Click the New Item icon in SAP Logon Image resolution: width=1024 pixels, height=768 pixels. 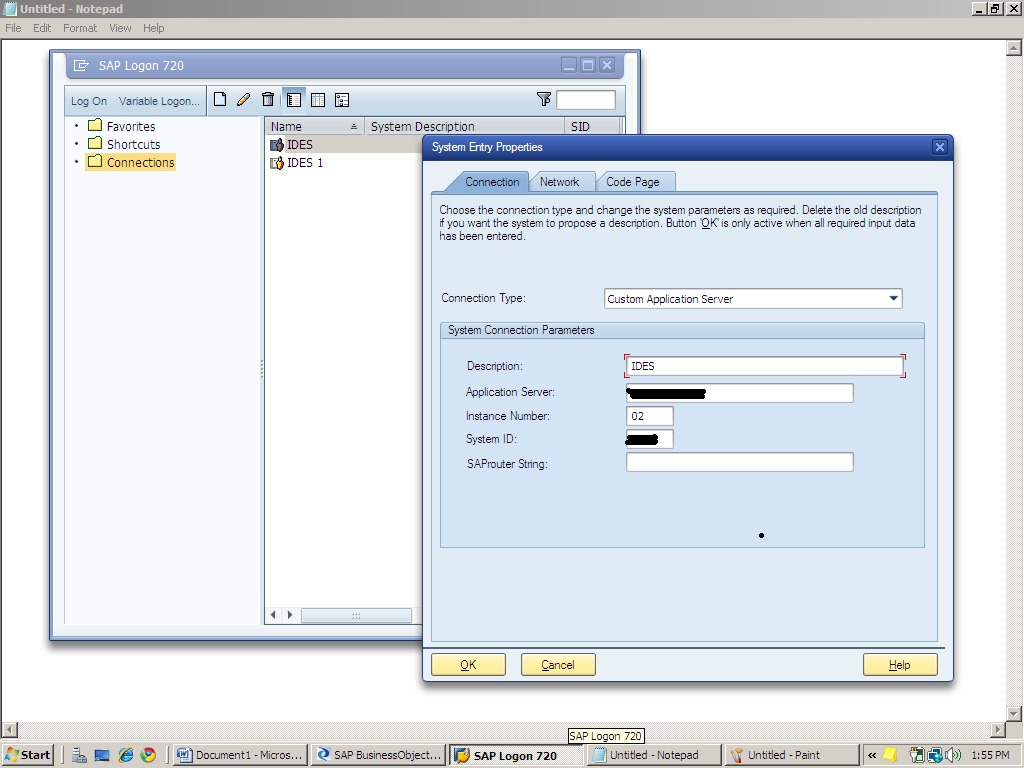pos(220,99)
